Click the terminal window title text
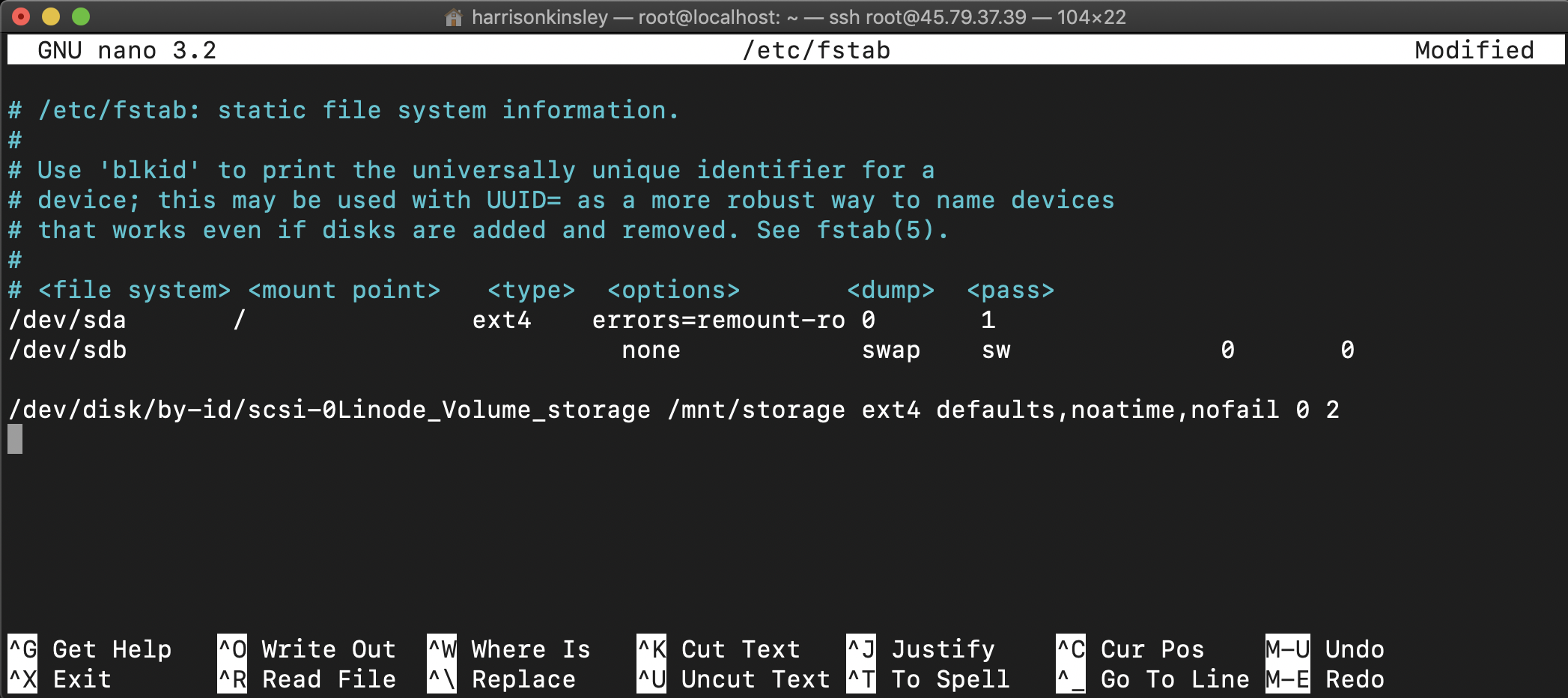 tap(798, 17)
